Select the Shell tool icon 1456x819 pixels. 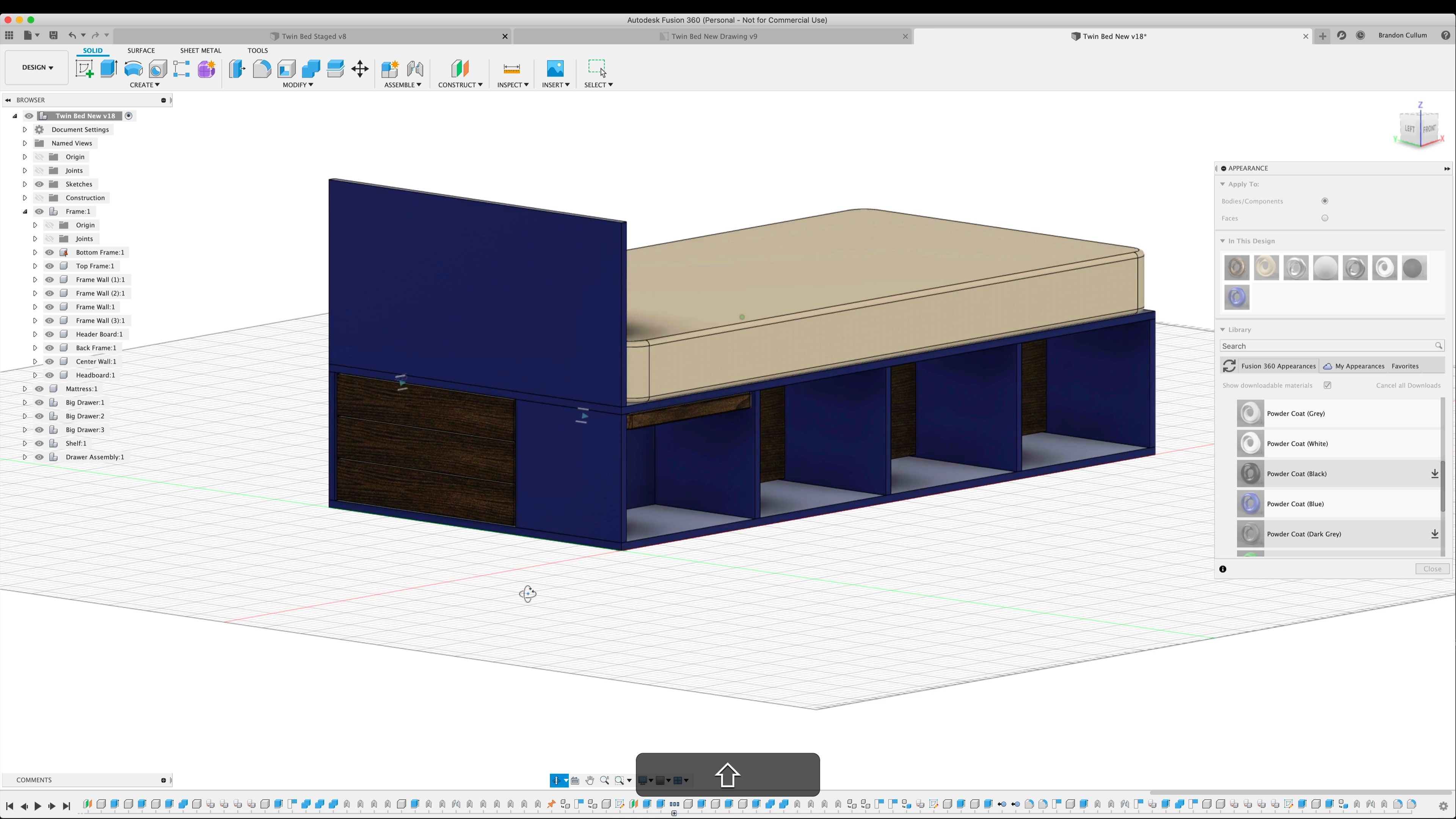(x=287, y=69)
